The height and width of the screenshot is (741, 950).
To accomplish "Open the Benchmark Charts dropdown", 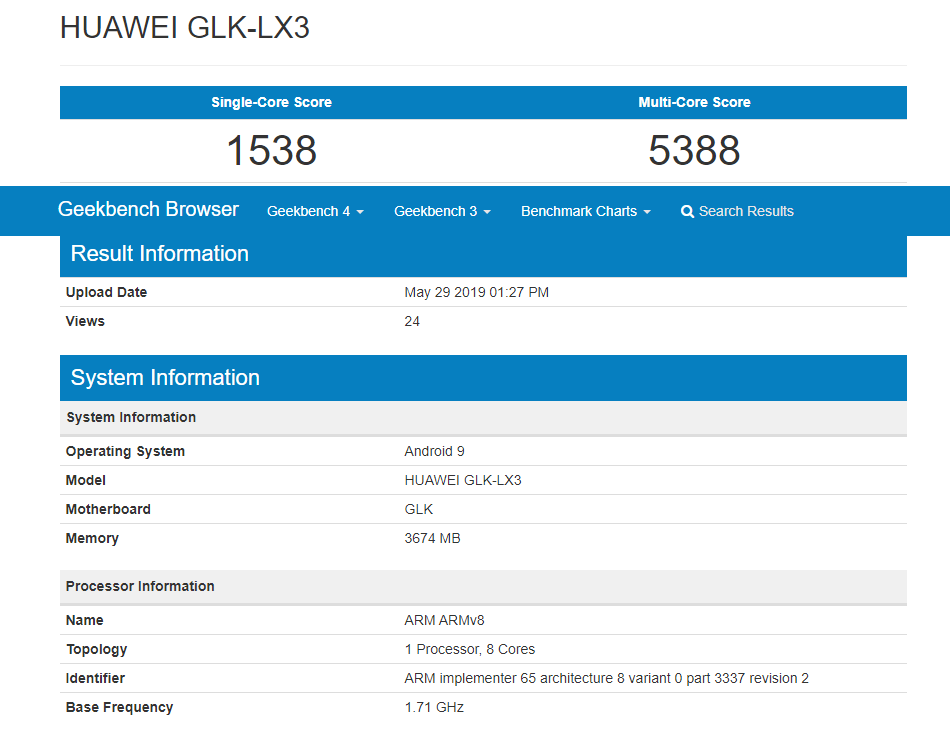I will point(585,211).
